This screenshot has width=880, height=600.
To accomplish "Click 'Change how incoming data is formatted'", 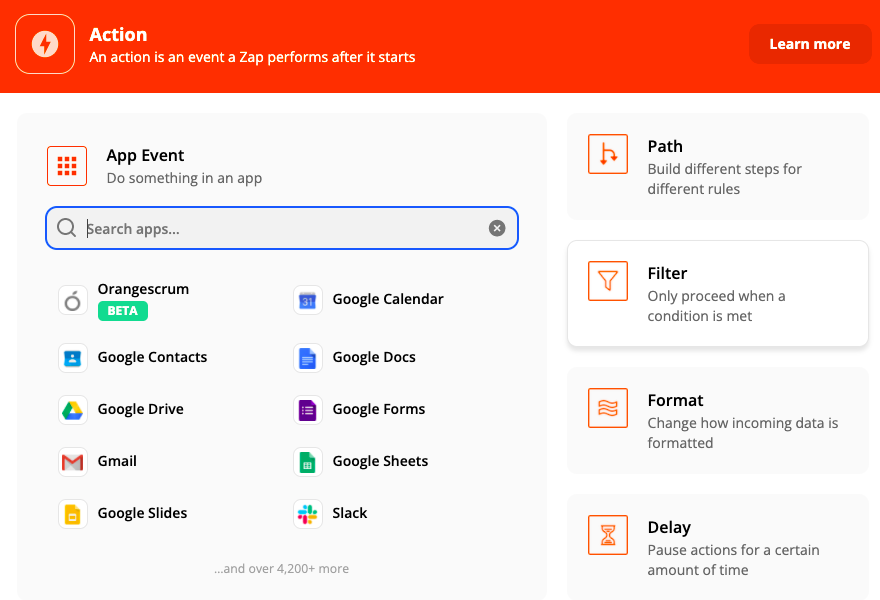I will tap(742, 433).
